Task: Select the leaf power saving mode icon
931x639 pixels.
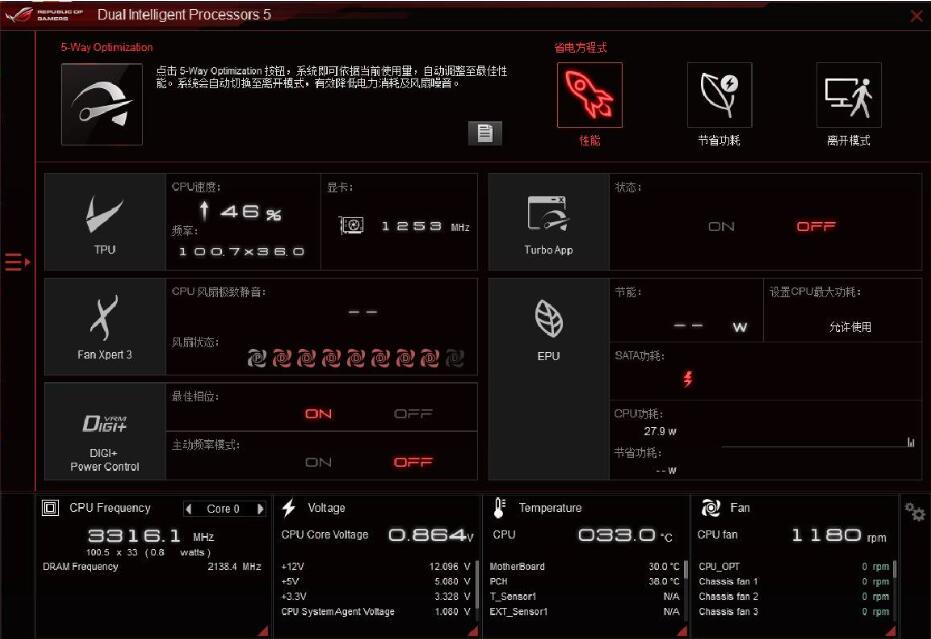Action: point(719,96)
